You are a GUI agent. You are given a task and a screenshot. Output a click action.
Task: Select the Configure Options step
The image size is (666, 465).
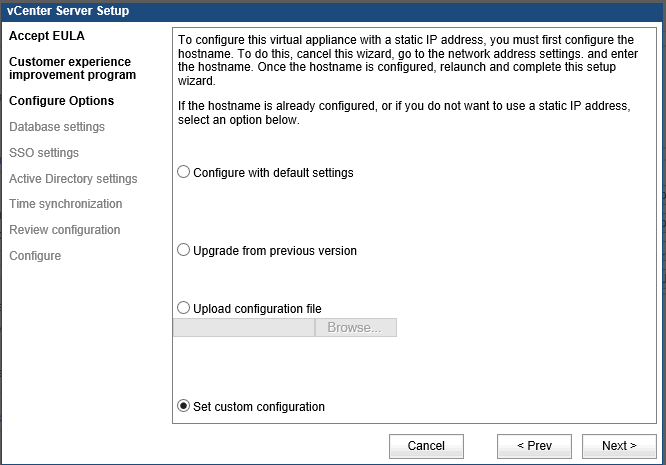62,101
